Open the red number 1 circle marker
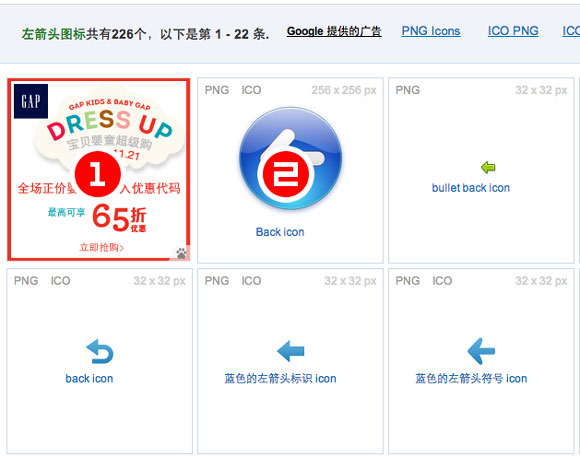The height and width of the screenshot is (458, 580). point(98,174)
